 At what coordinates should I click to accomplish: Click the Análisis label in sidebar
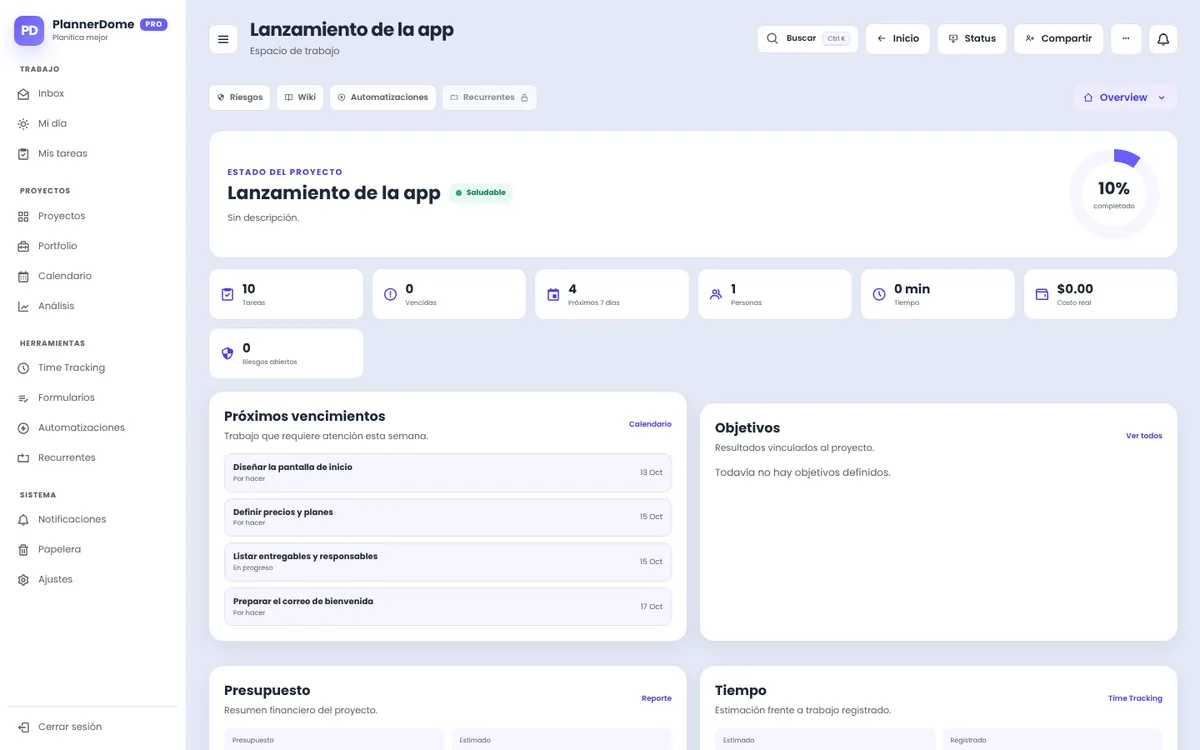(56, 306)
